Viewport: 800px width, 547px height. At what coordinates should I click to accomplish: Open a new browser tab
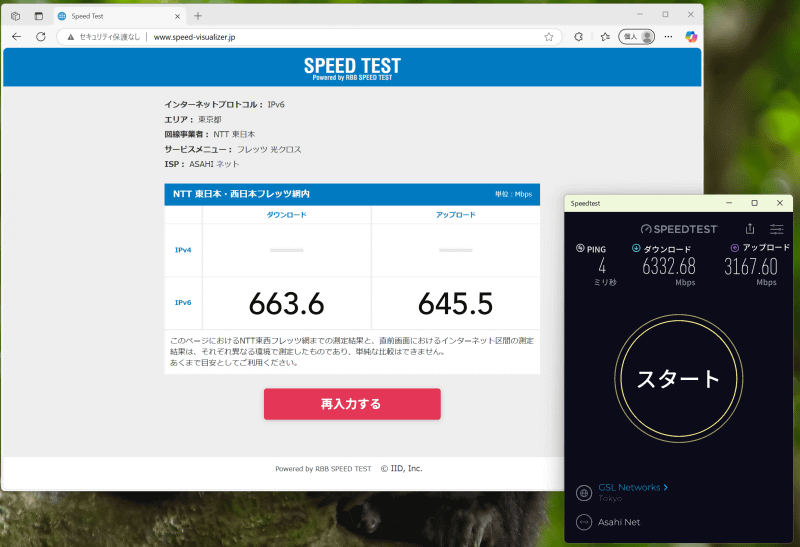click(198, 16)
